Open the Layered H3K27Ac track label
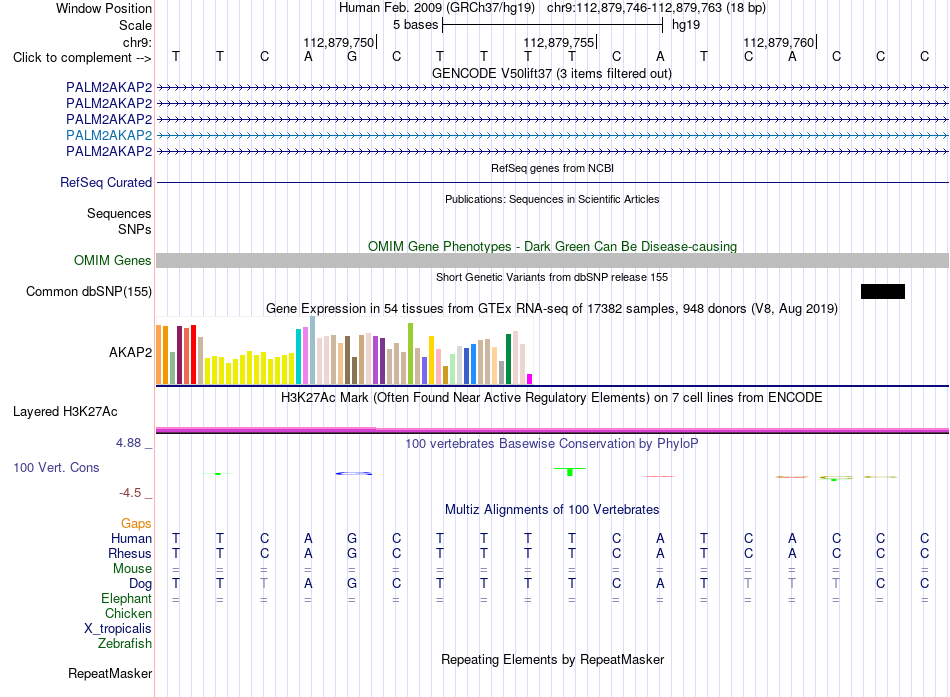The image size is (950, 697). (x=65, y=412)
